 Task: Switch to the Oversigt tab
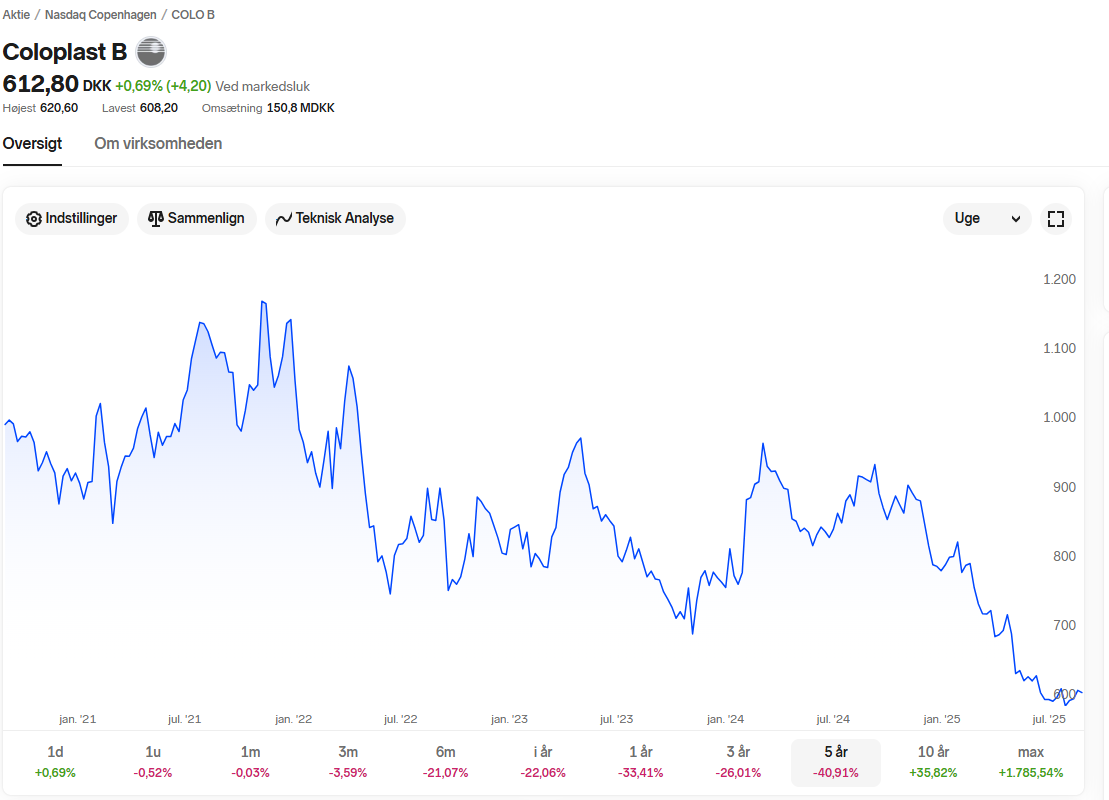[32, 144]
